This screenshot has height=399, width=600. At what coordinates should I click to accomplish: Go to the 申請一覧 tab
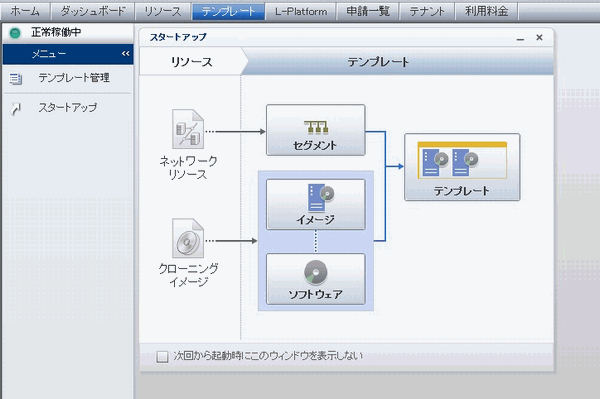(368, 11)
